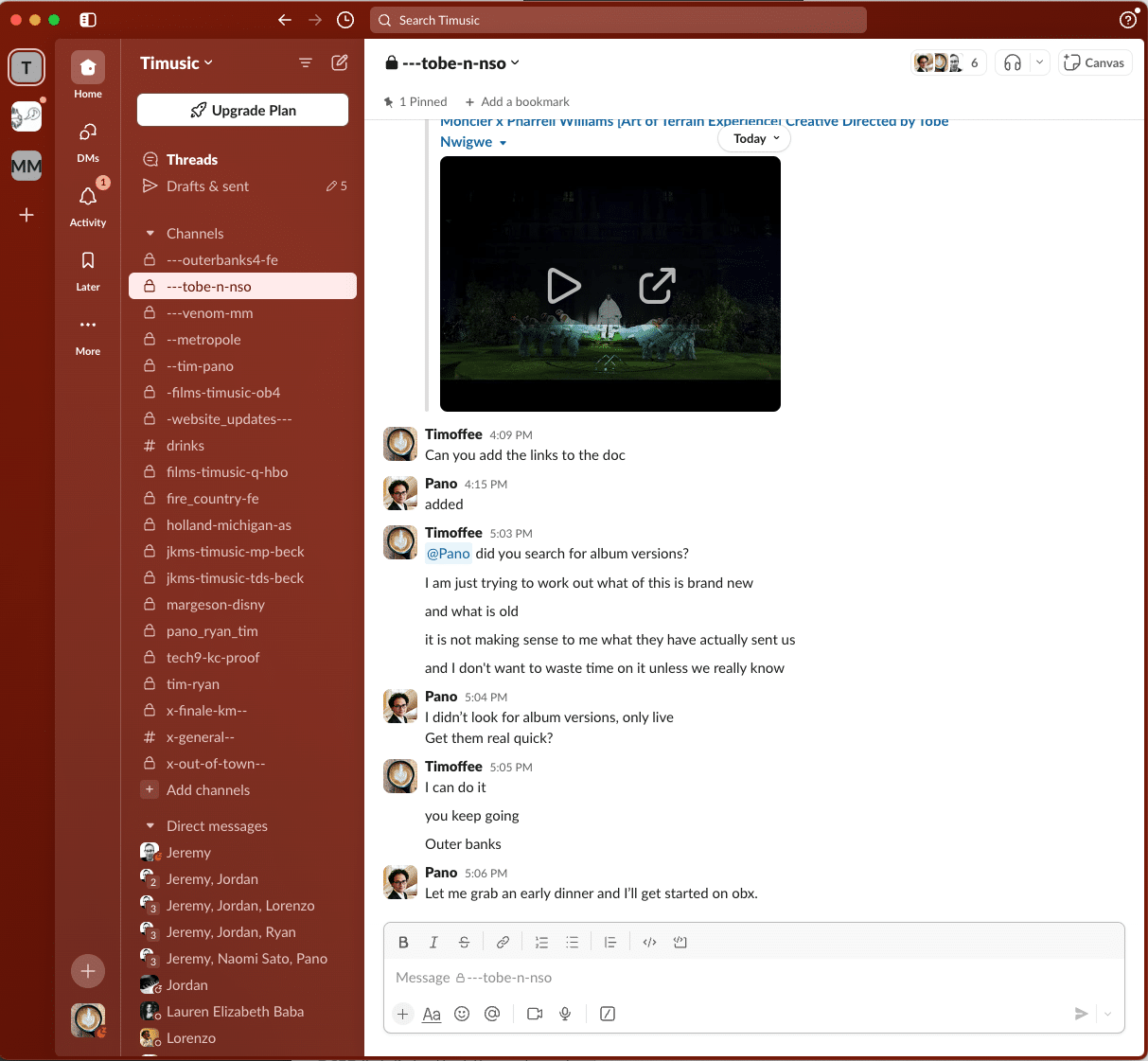
Task: Start a huddle with the headphones icon
Action: [x=1013, y=62]
